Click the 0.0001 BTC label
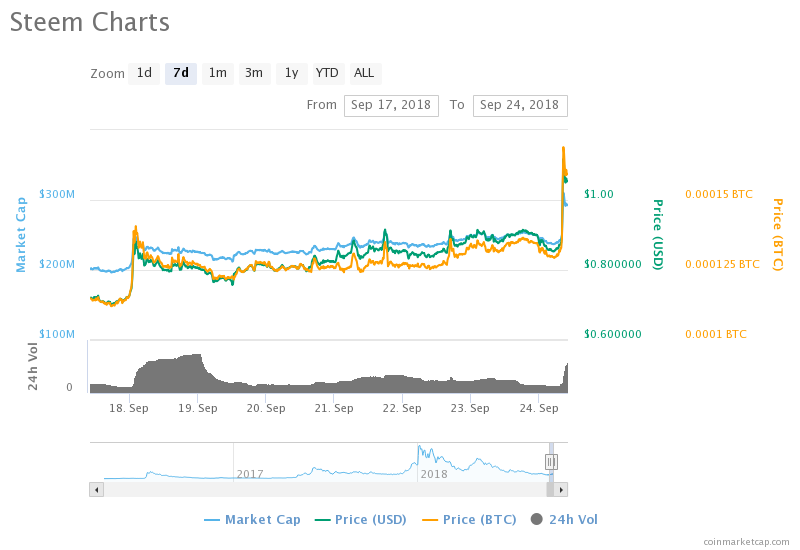The height and width of the screenshot is (550, 800). point(716,334)
